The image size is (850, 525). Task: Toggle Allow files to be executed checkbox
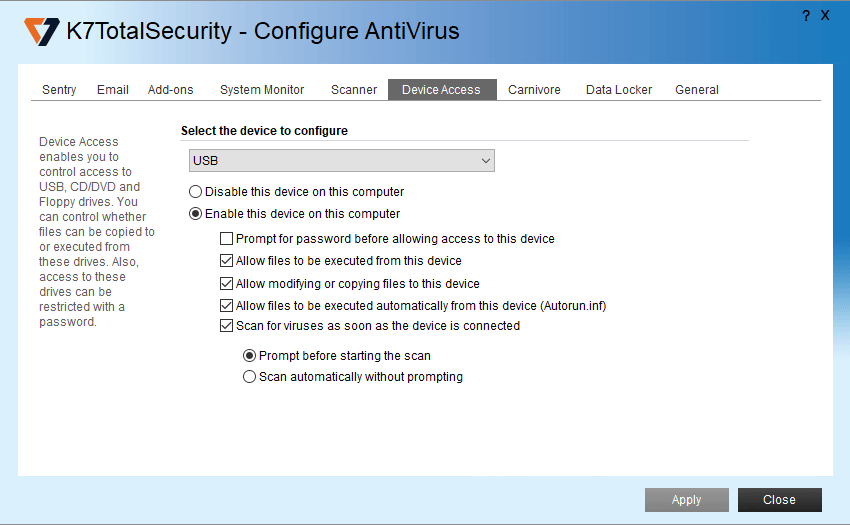click(x=227, y=261)
